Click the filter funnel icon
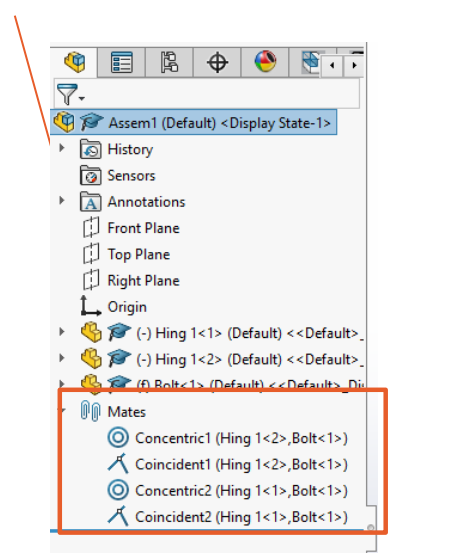Image resolution: width=457 pixels, height=556 pixels. (x=67, y=94)
